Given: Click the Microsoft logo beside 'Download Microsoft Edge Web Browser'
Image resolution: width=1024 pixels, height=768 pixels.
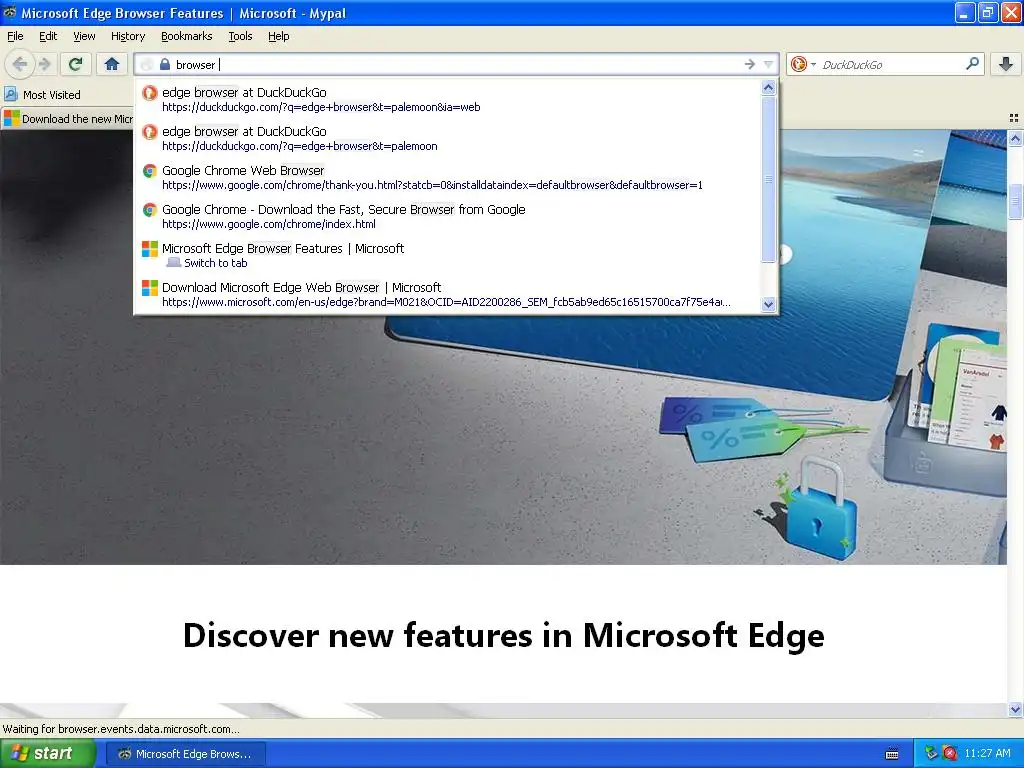Looking at the screenshot, I should point(150,288).
